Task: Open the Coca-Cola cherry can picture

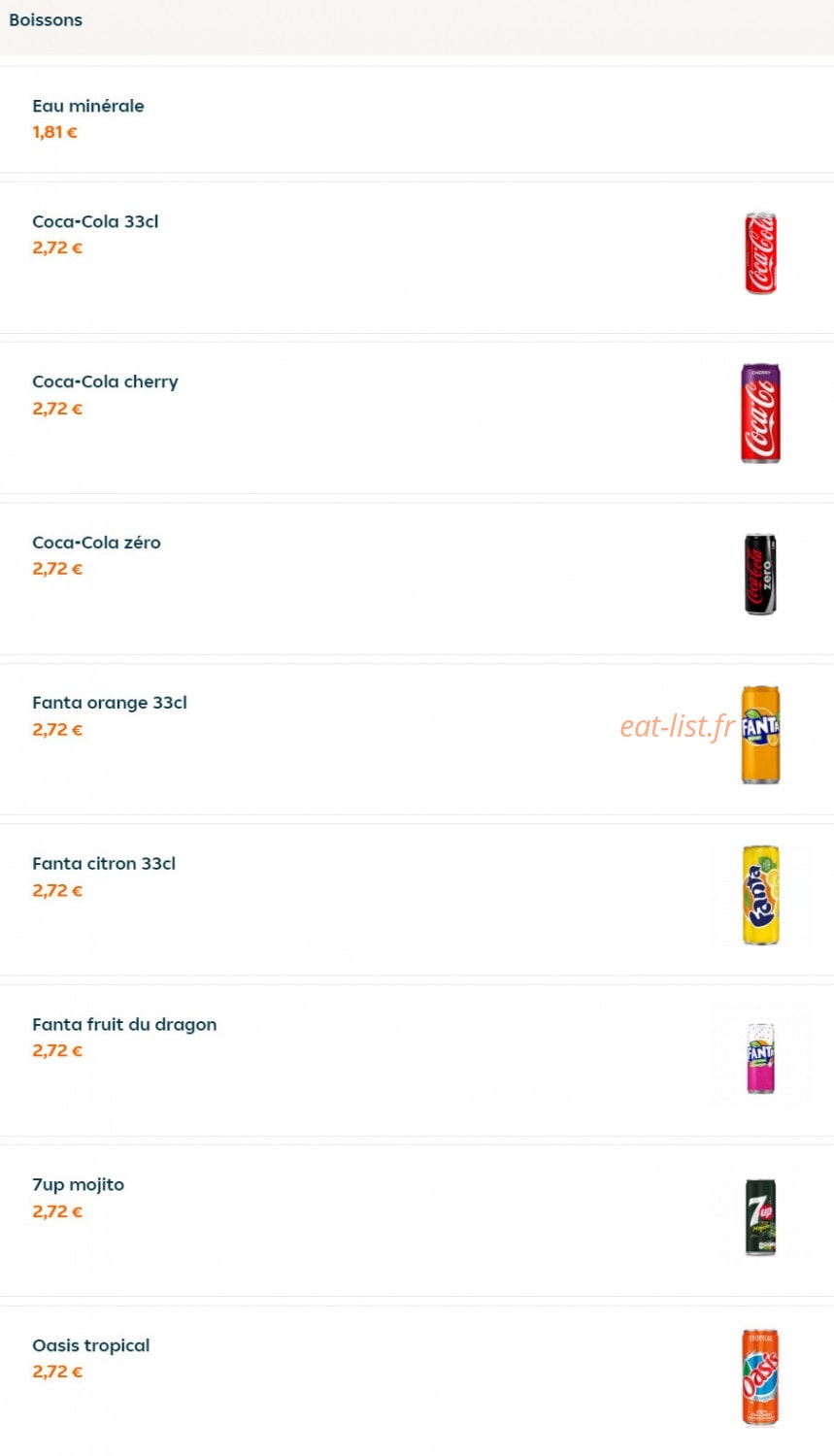Action: (760, 414)
